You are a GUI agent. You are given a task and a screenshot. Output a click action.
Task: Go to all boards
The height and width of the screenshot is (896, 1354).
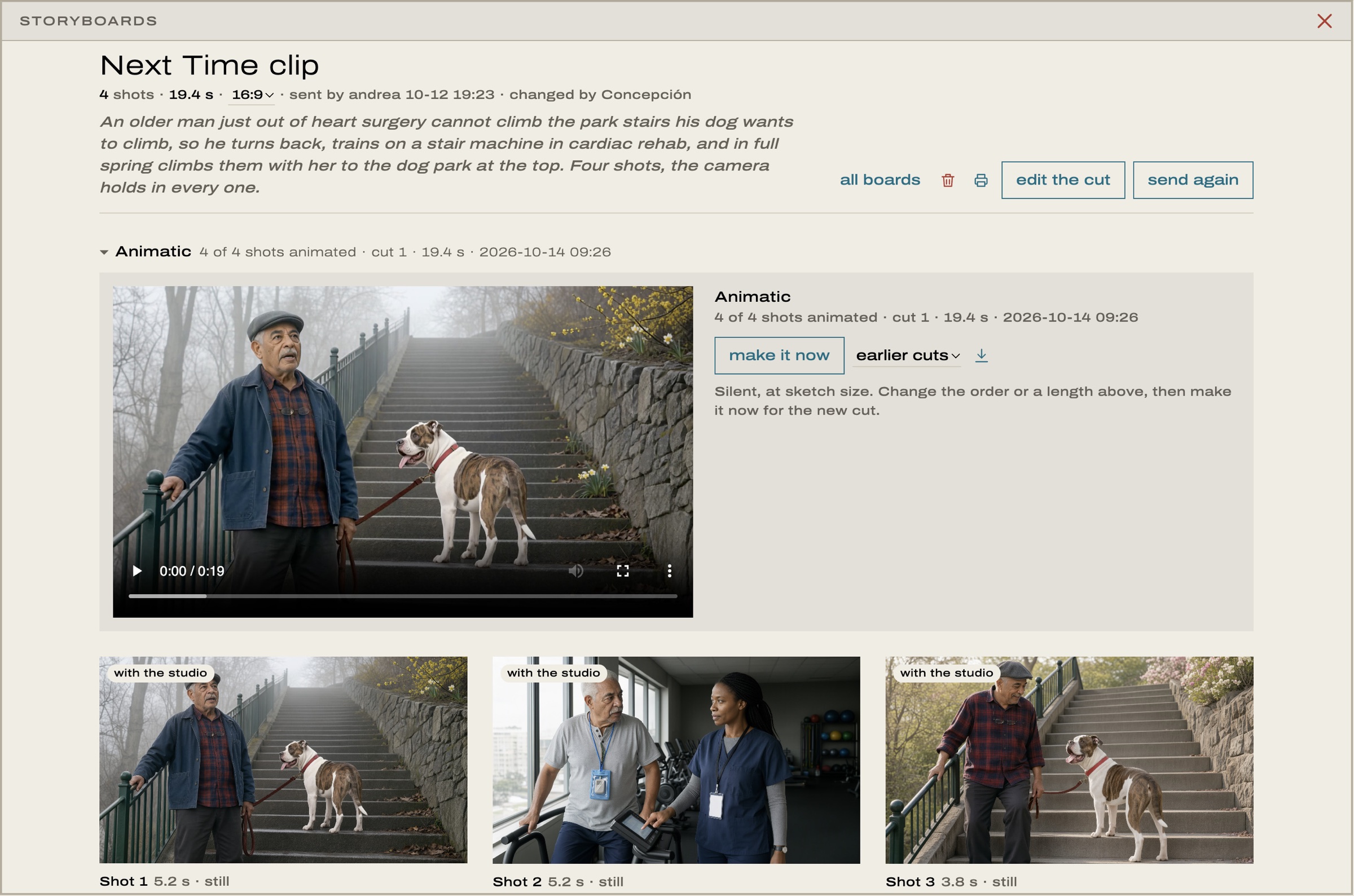click(880, 180)
